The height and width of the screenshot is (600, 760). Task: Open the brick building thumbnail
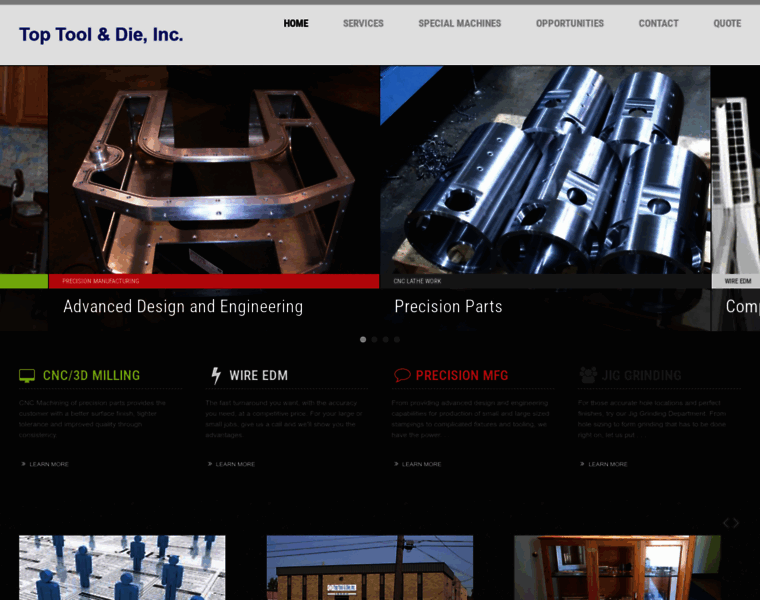tap(370, 568)
